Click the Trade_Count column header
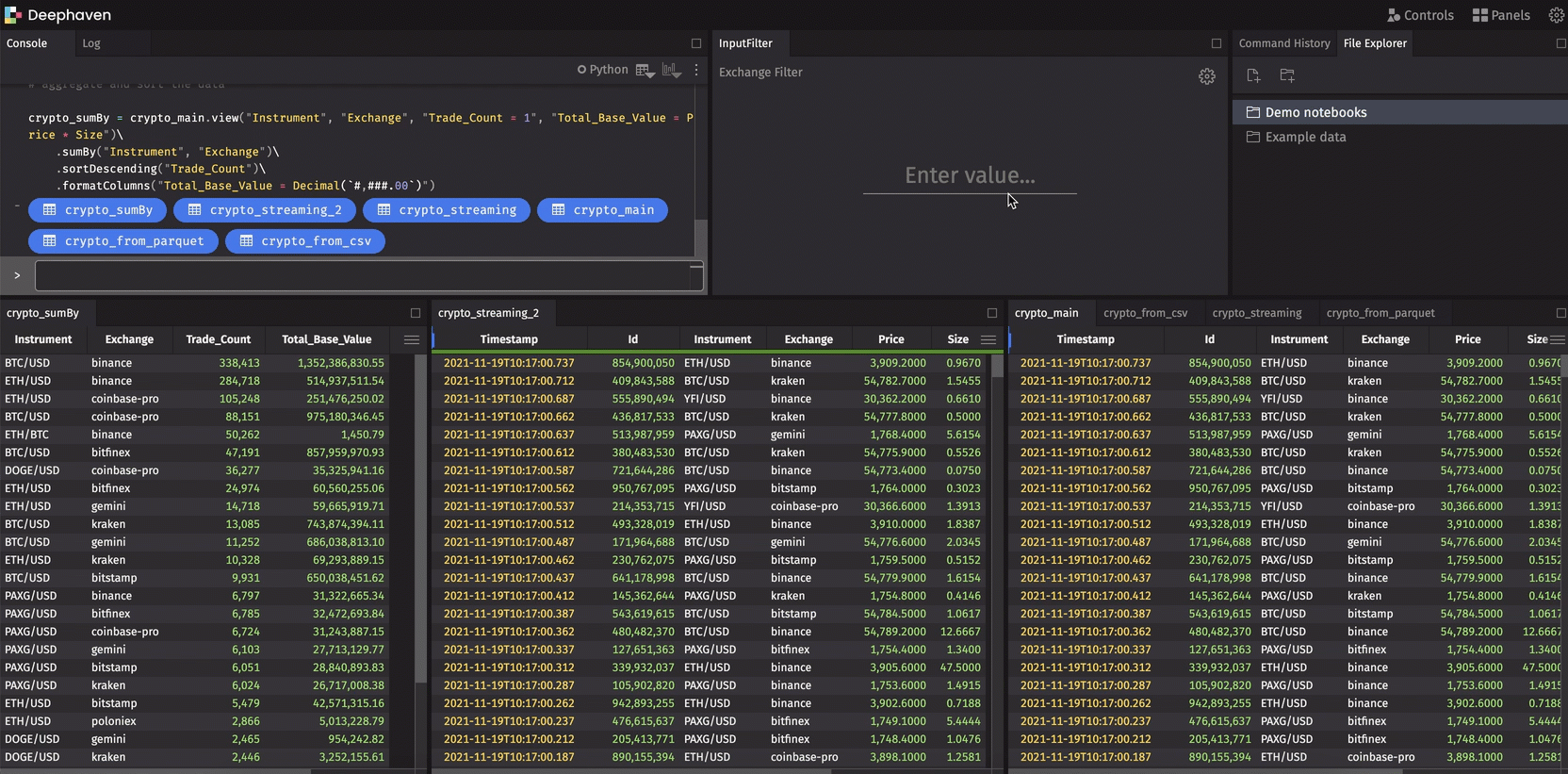1568x774 pixels. tap(218, 339)
